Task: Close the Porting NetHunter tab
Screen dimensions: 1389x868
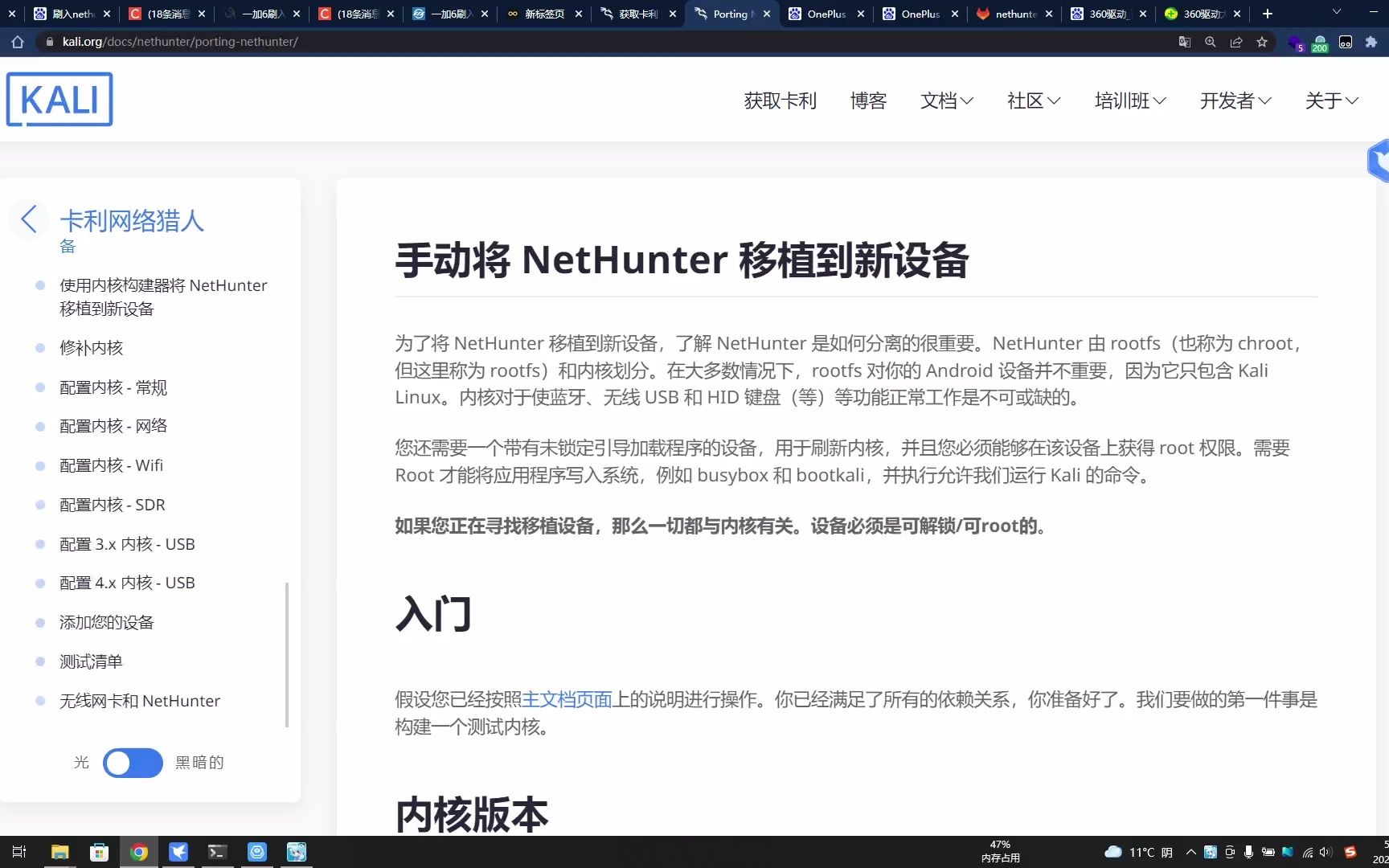Action: coord(767,14)
